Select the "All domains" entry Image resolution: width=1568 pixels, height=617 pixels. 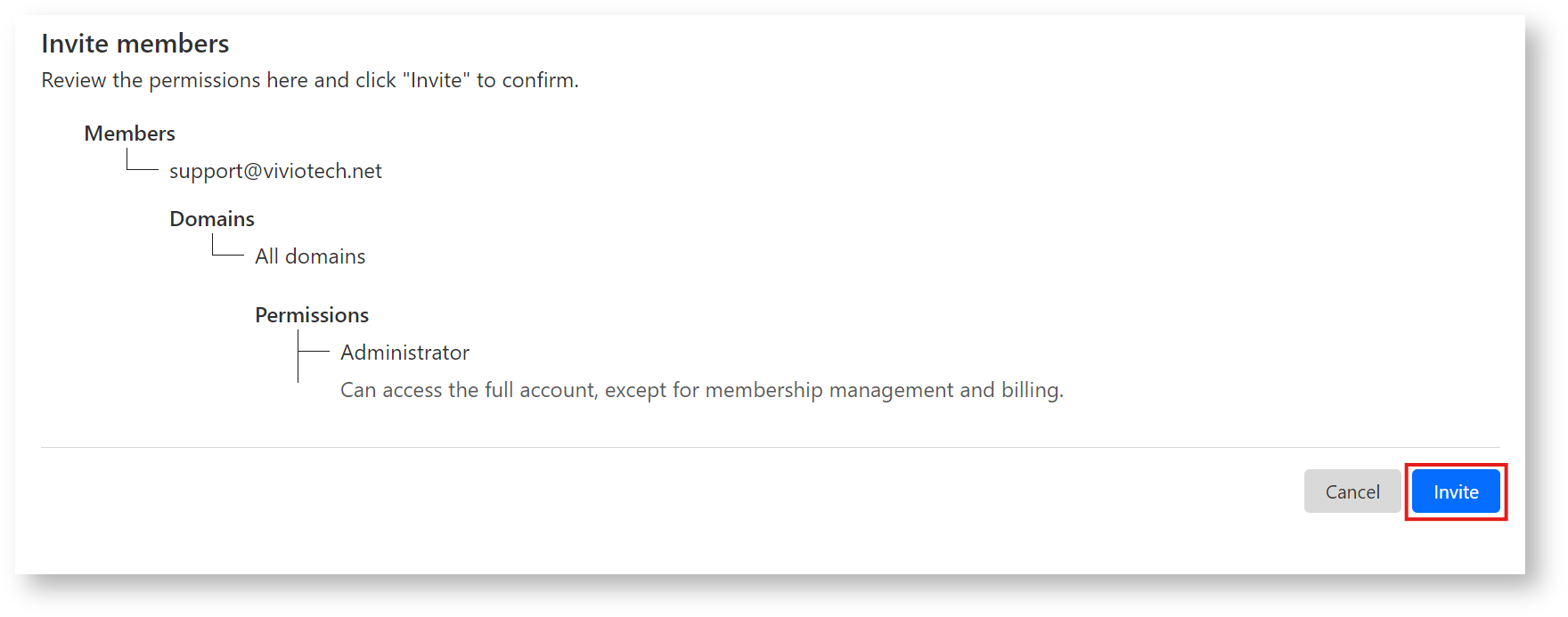click(310, 256)
